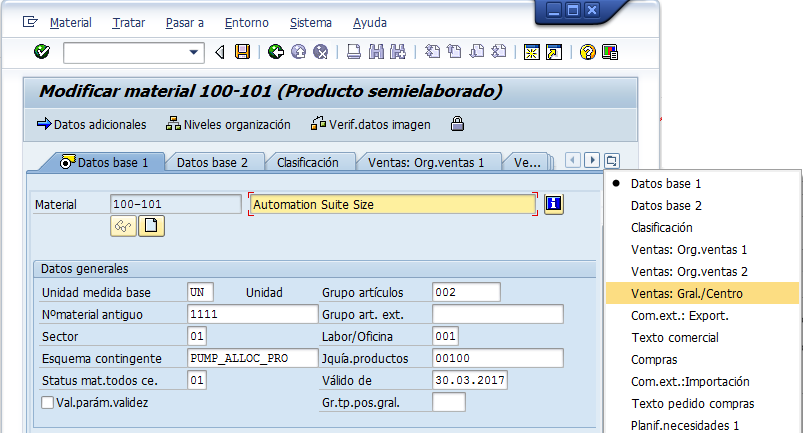Click the Next Page icon
803x433 pixels.
coord(477,52)
